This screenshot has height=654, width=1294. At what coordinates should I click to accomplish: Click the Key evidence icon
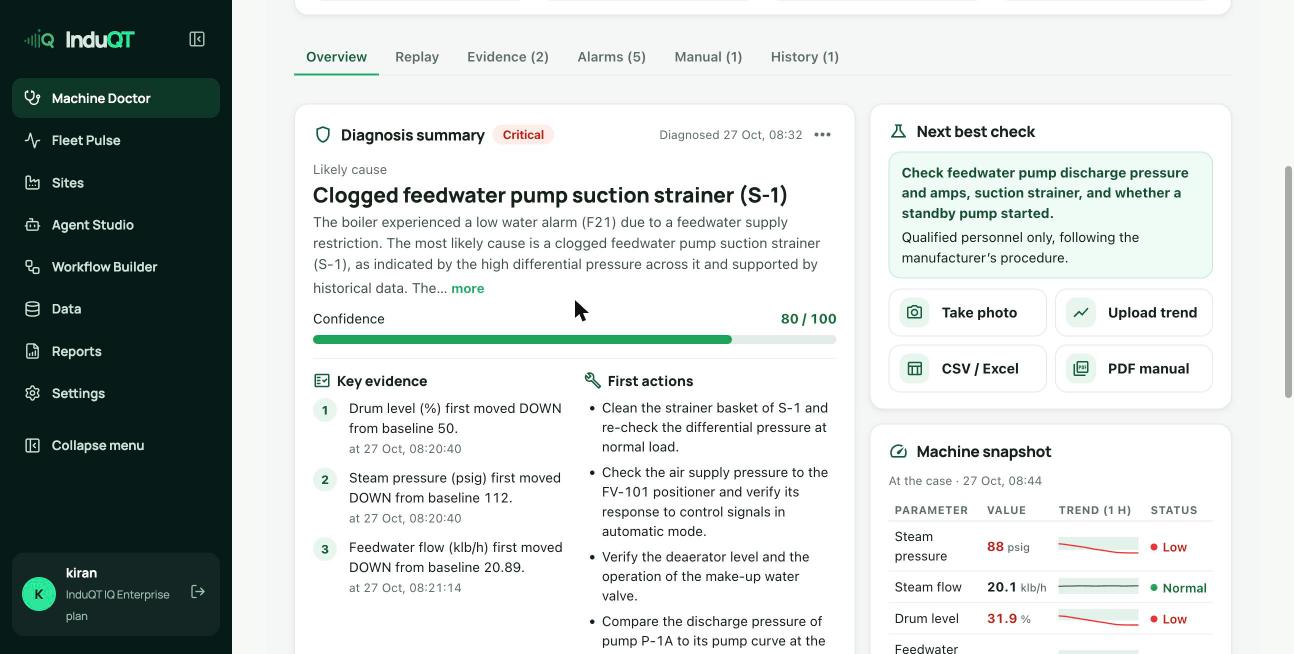[x=321, y=381]
